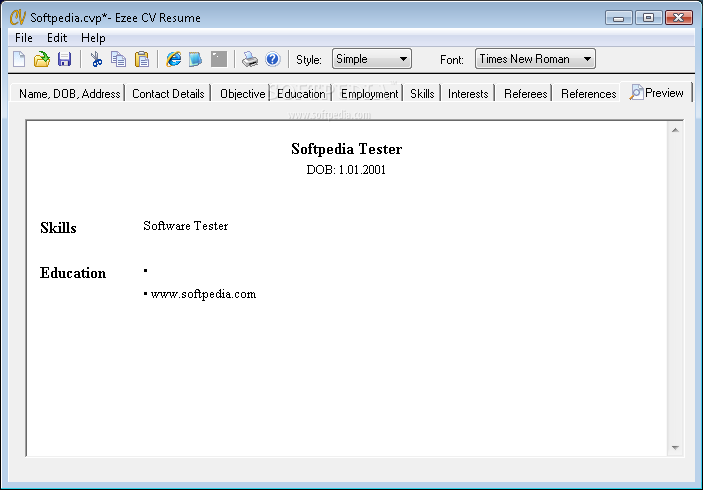Minimize the Ezee CV Resume window
Viewport: 703px width, 490px height.
pyautogui.click(x=619, y=18)
